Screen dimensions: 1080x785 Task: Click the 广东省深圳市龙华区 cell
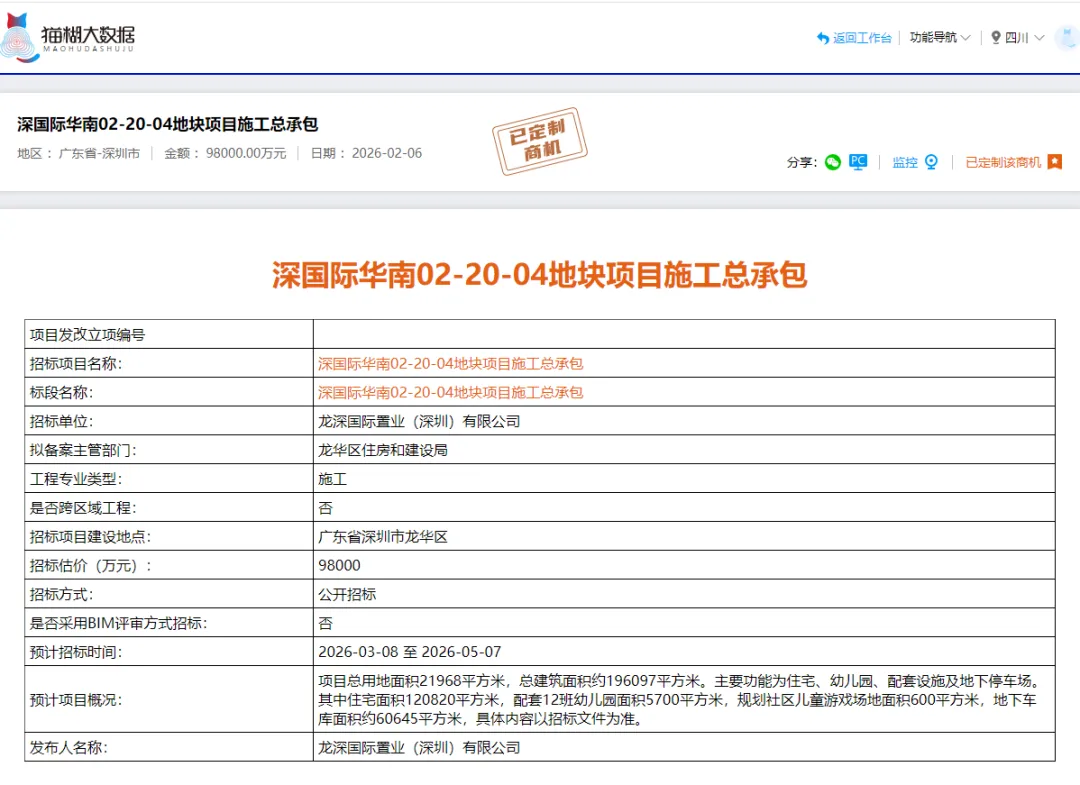coord(684,536)
